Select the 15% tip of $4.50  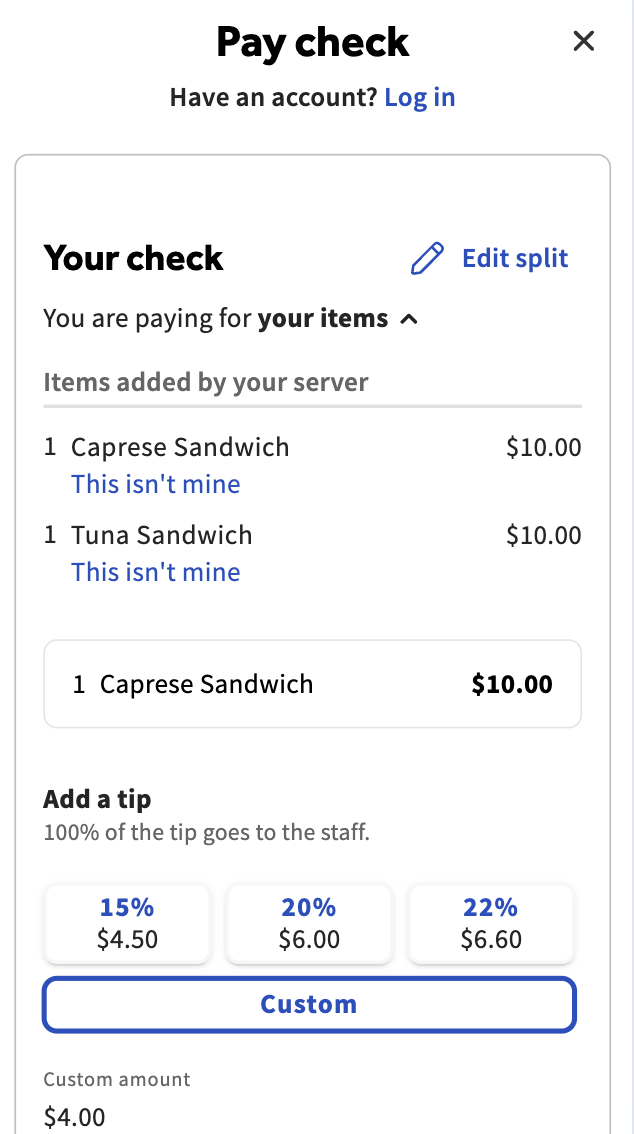pyautogui.click(x=126, y=922)
